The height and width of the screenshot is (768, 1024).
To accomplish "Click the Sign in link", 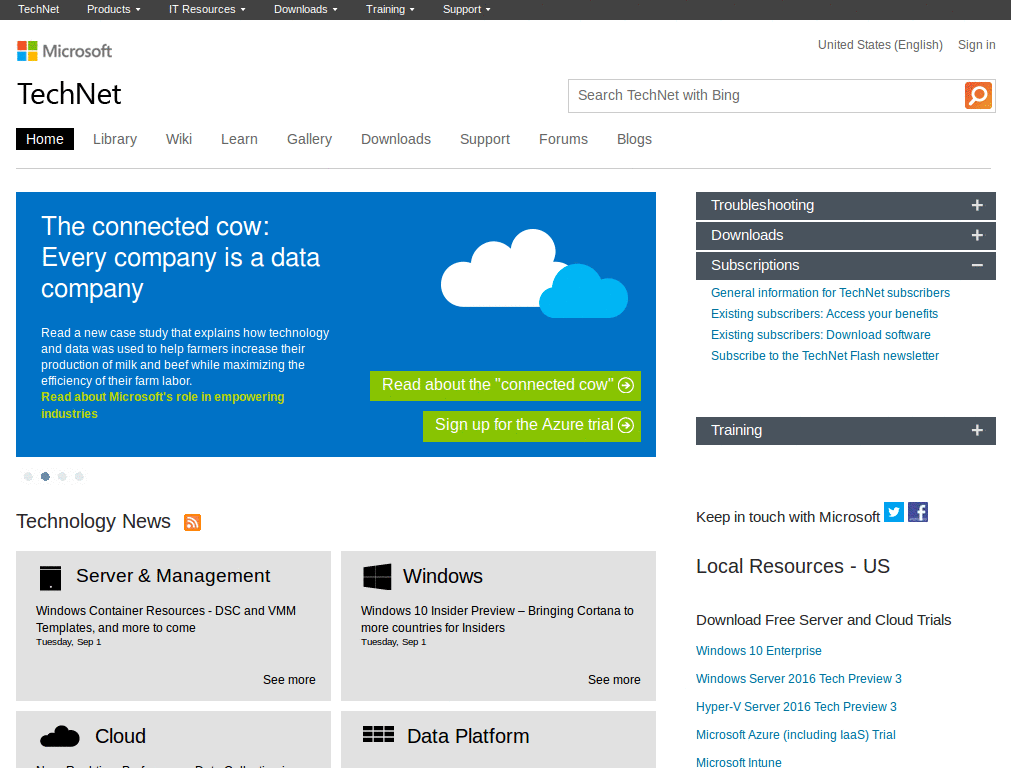I will (x=976, y=44).
